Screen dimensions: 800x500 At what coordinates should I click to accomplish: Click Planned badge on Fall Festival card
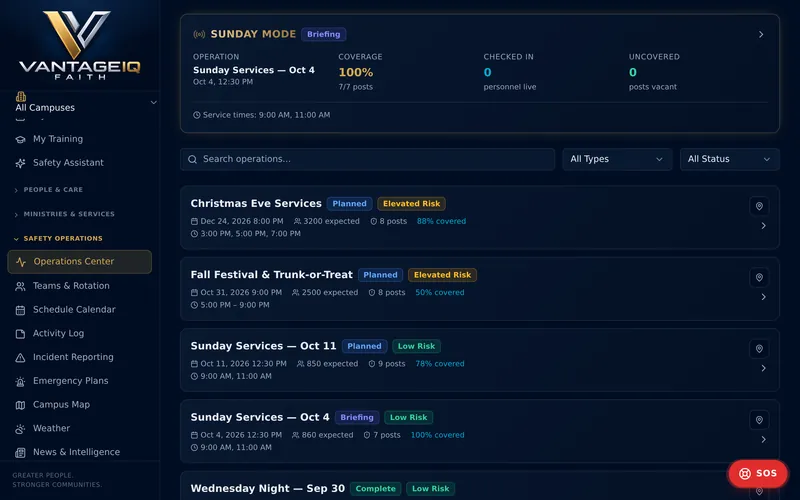[380, 275]
